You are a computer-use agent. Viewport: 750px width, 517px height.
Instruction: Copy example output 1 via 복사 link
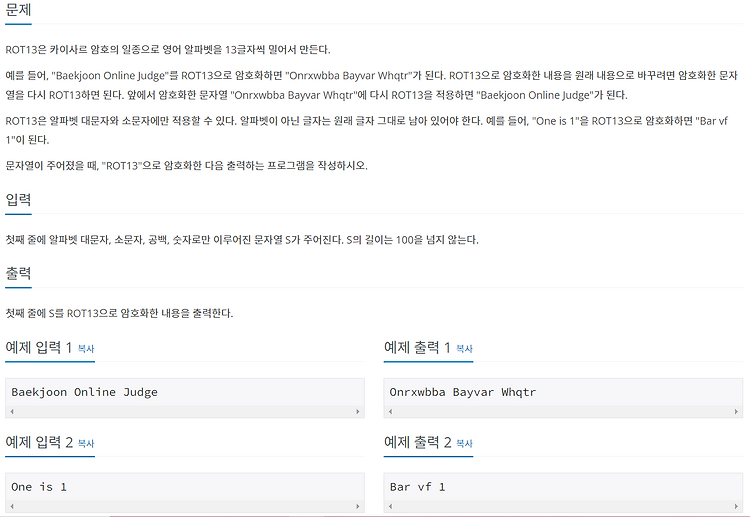[x=464, y=349]
